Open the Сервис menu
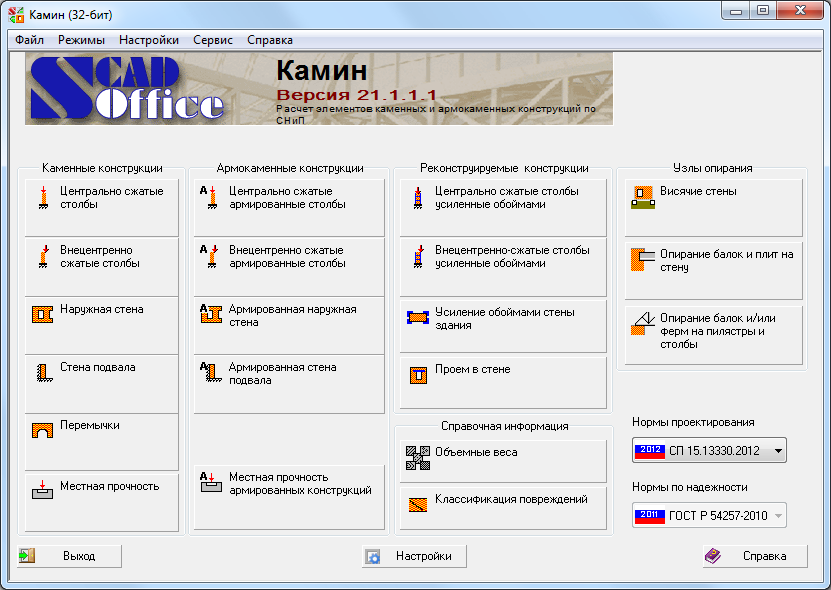This screenshot has height=590, width=831. pyautogui.click(x=212, y=39)
